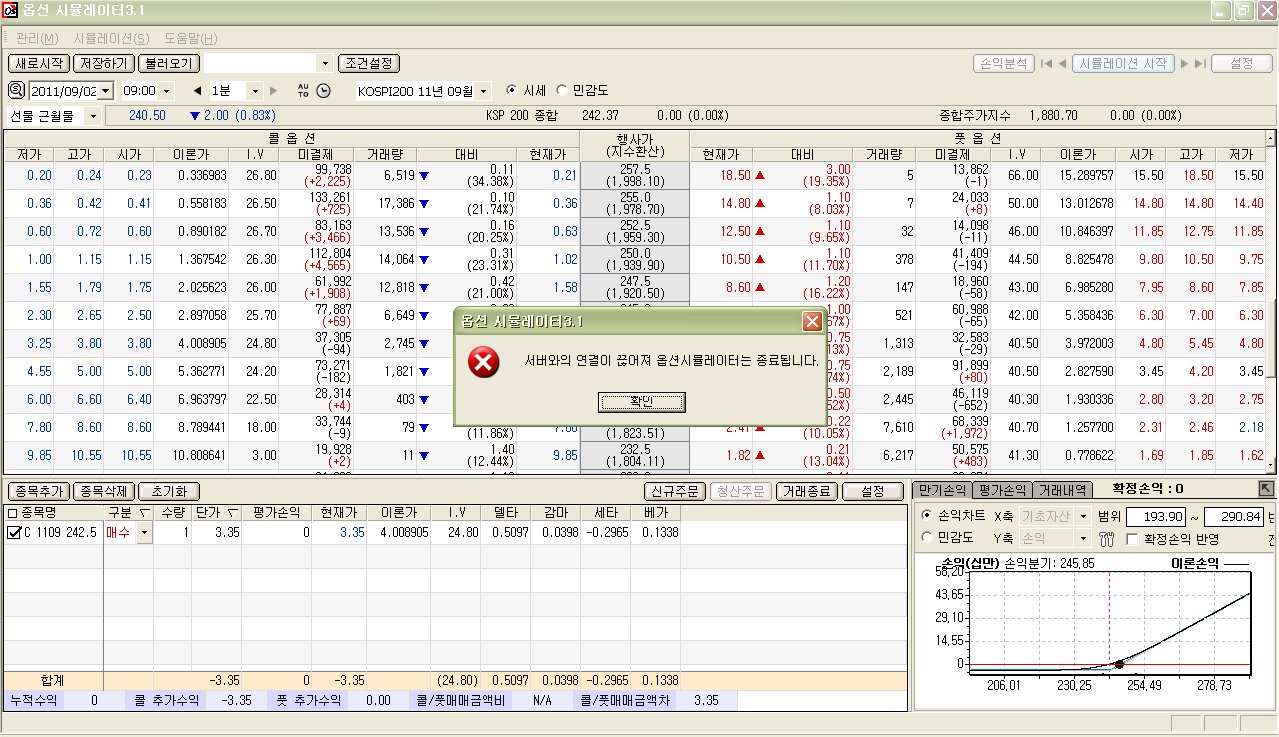Screen dimensions: 1279x737
Task: Select the 민감도 radio button in the chart panel
Action: 926,540
